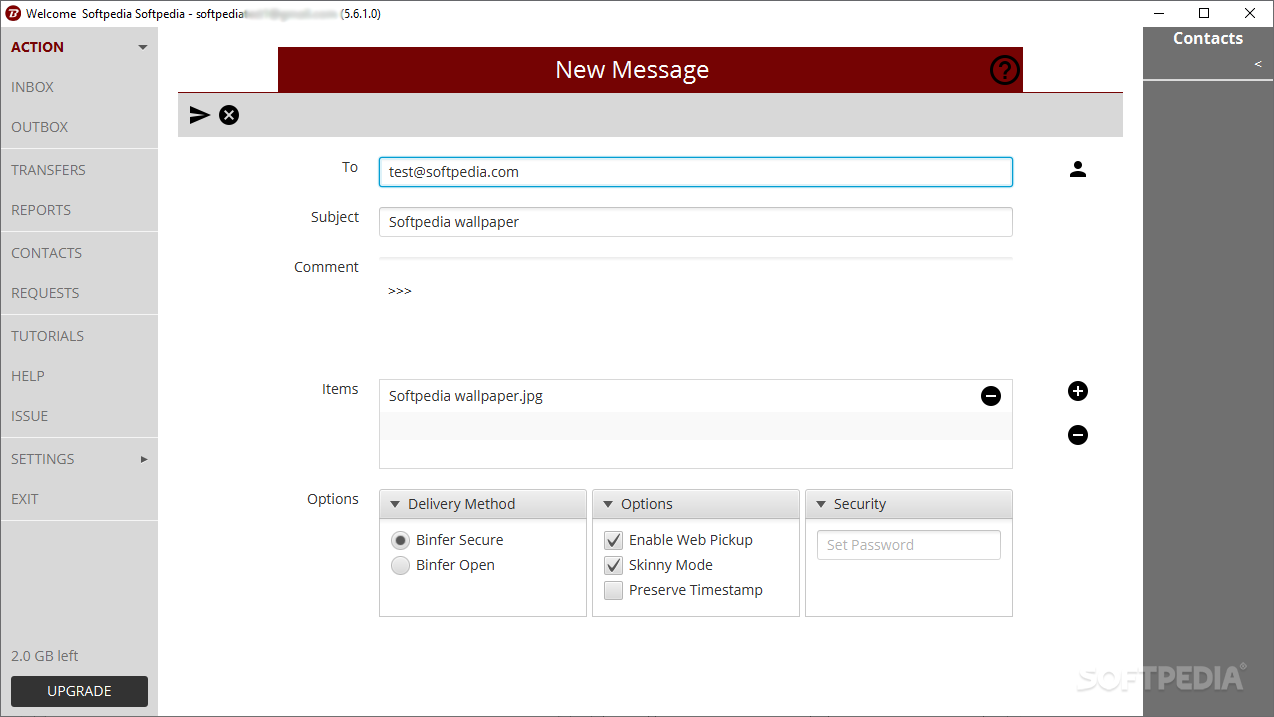Open REPORTS in the sidebar
This screenshot has height=717, width=1274.
click(x=41, y=210)
